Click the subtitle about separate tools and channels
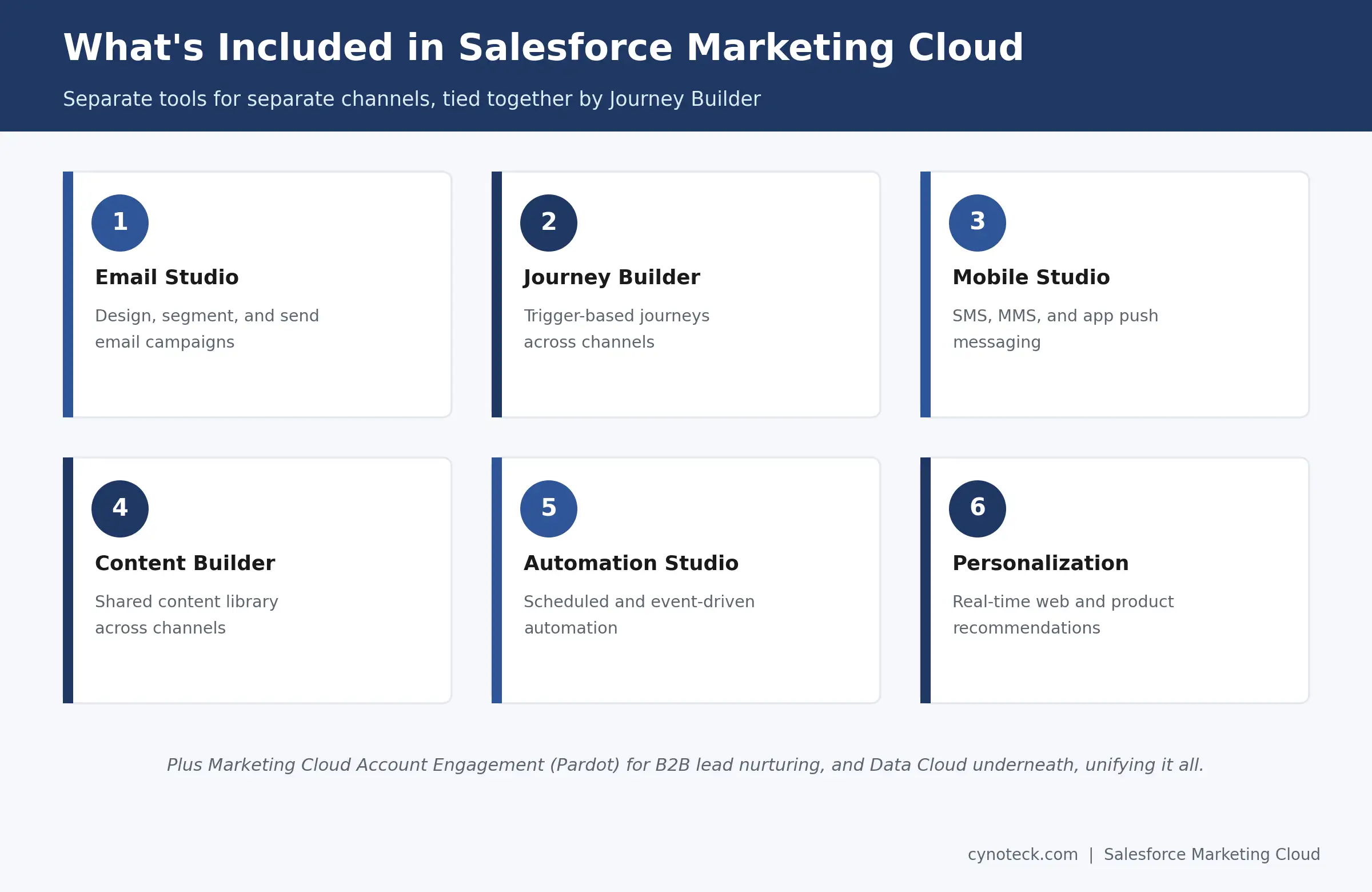 412,99
